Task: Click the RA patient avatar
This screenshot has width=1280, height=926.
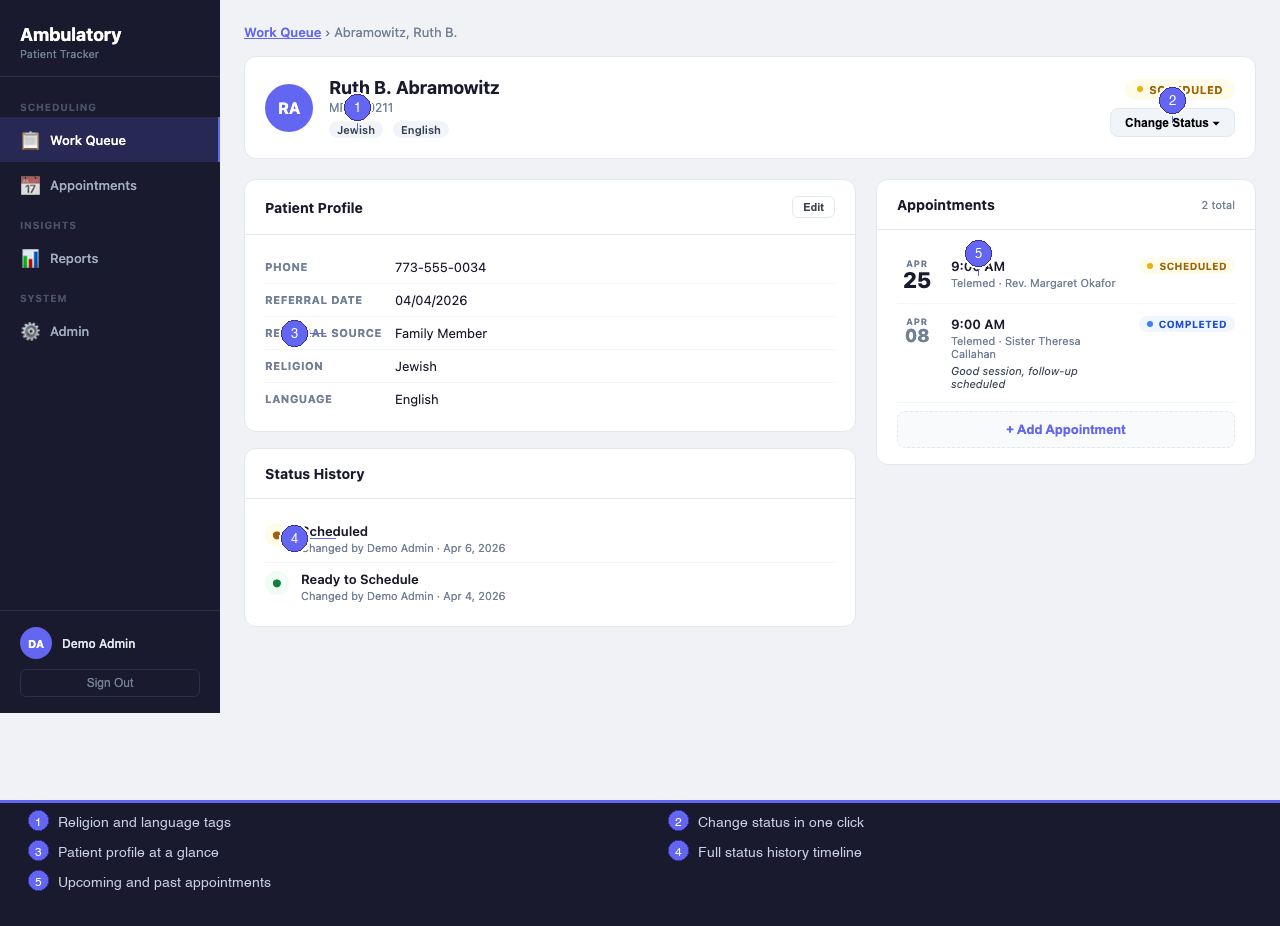Action: tap(289, 108)
